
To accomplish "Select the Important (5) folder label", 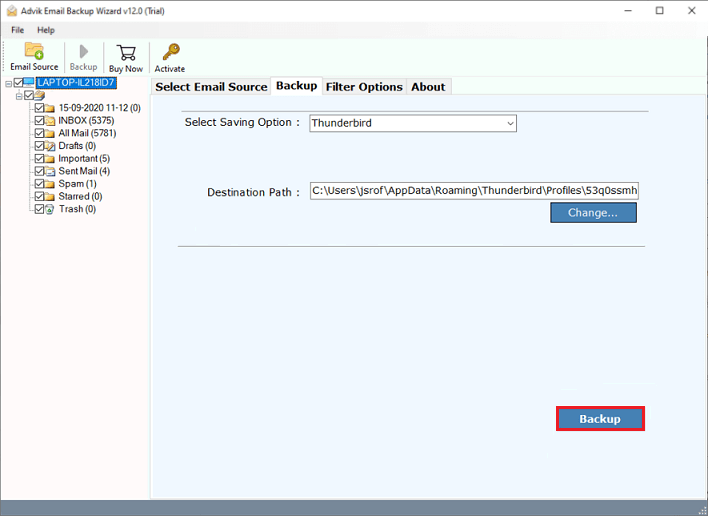I will [84, 158].
